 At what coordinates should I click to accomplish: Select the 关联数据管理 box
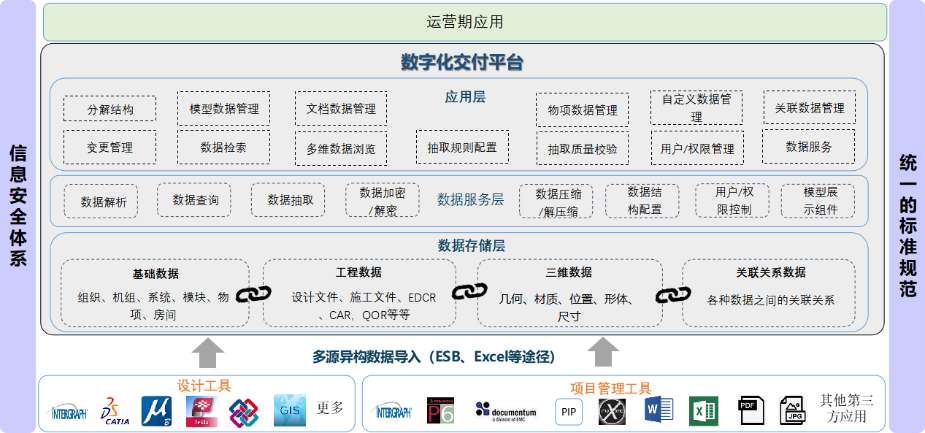809,107
